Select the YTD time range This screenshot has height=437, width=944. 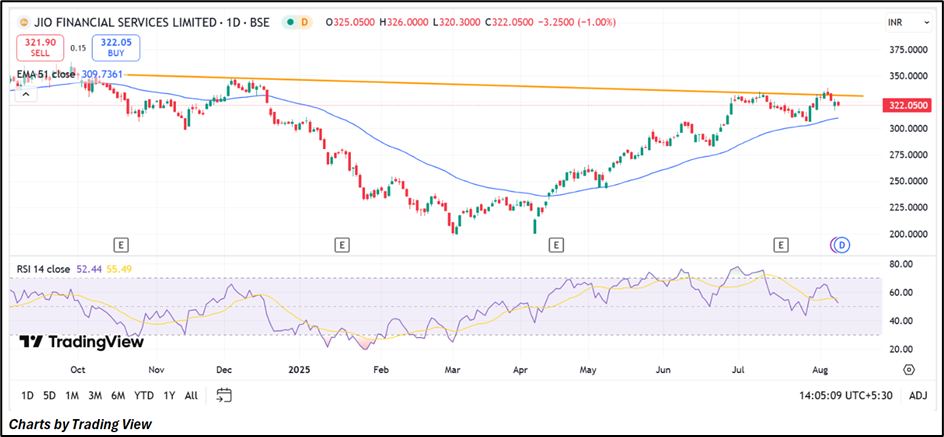point(144,395)
